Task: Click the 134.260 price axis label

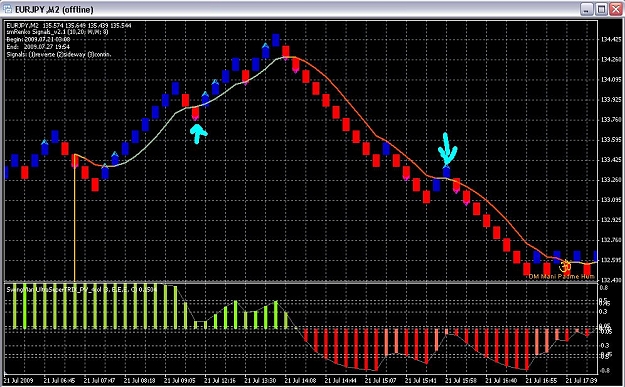Action: click(x=611, y=60)
